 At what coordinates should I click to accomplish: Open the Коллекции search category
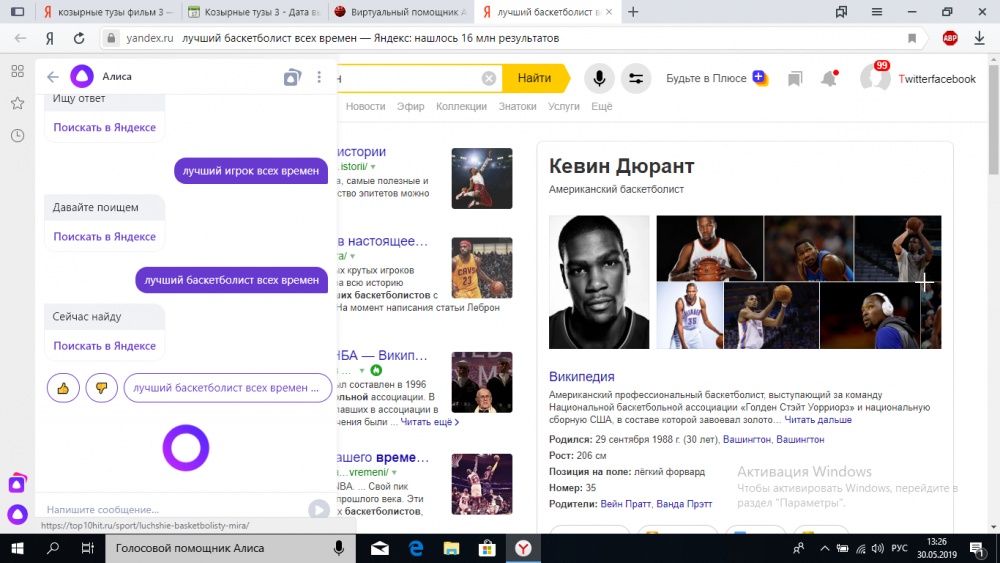[461, 106]
